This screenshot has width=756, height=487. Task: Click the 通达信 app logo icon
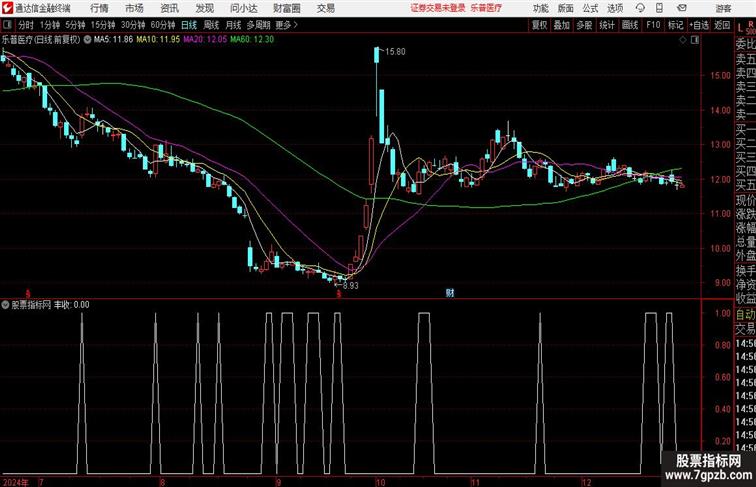point(7,8)
